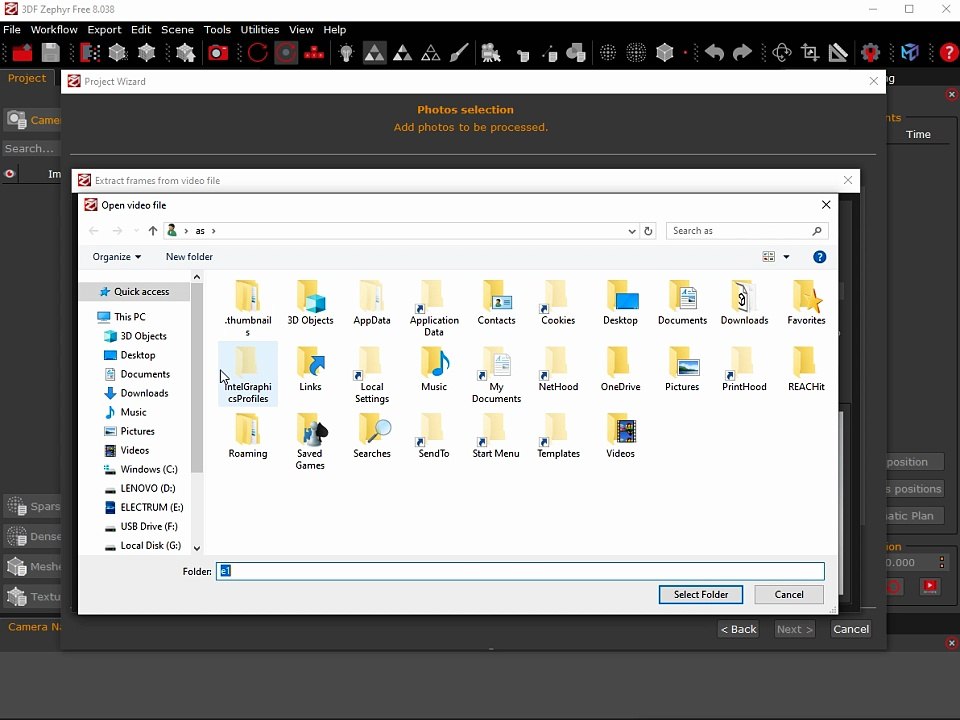Click Local Disk (G:) in navigation pane
Viewport: 960px width, 720px height.
click(x=151, y=545)
